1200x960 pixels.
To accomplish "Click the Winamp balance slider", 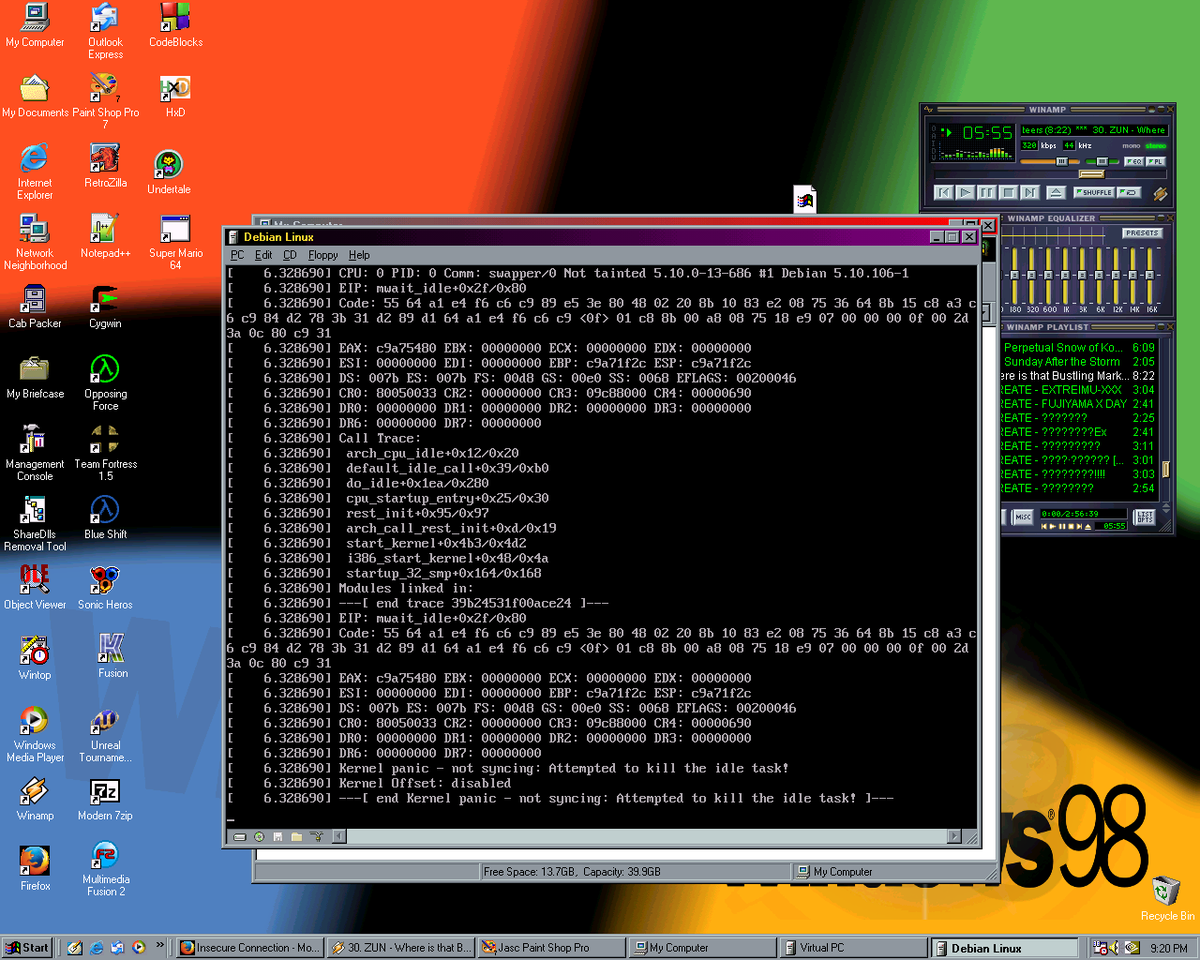I will click(1102, 162).
